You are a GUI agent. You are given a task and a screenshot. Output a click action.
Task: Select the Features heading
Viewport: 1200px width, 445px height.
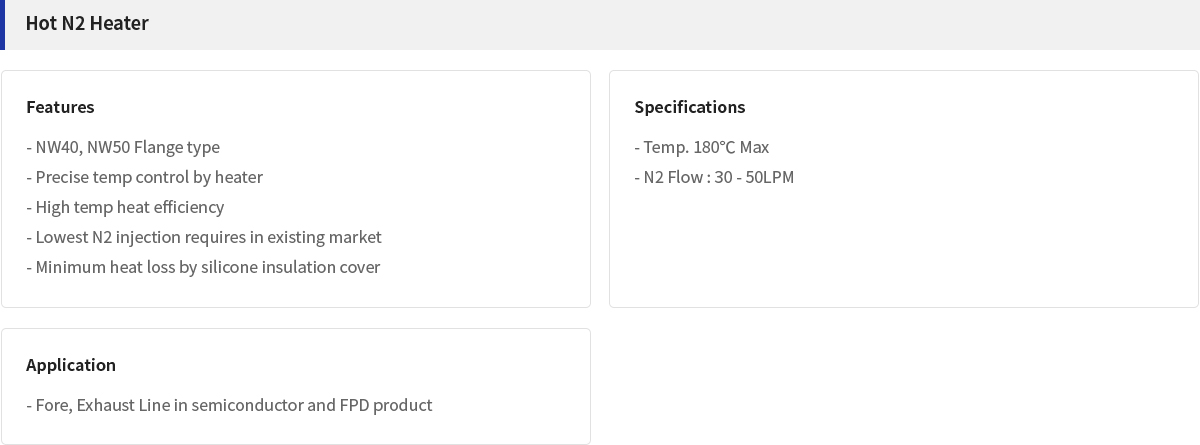point(60,107)
